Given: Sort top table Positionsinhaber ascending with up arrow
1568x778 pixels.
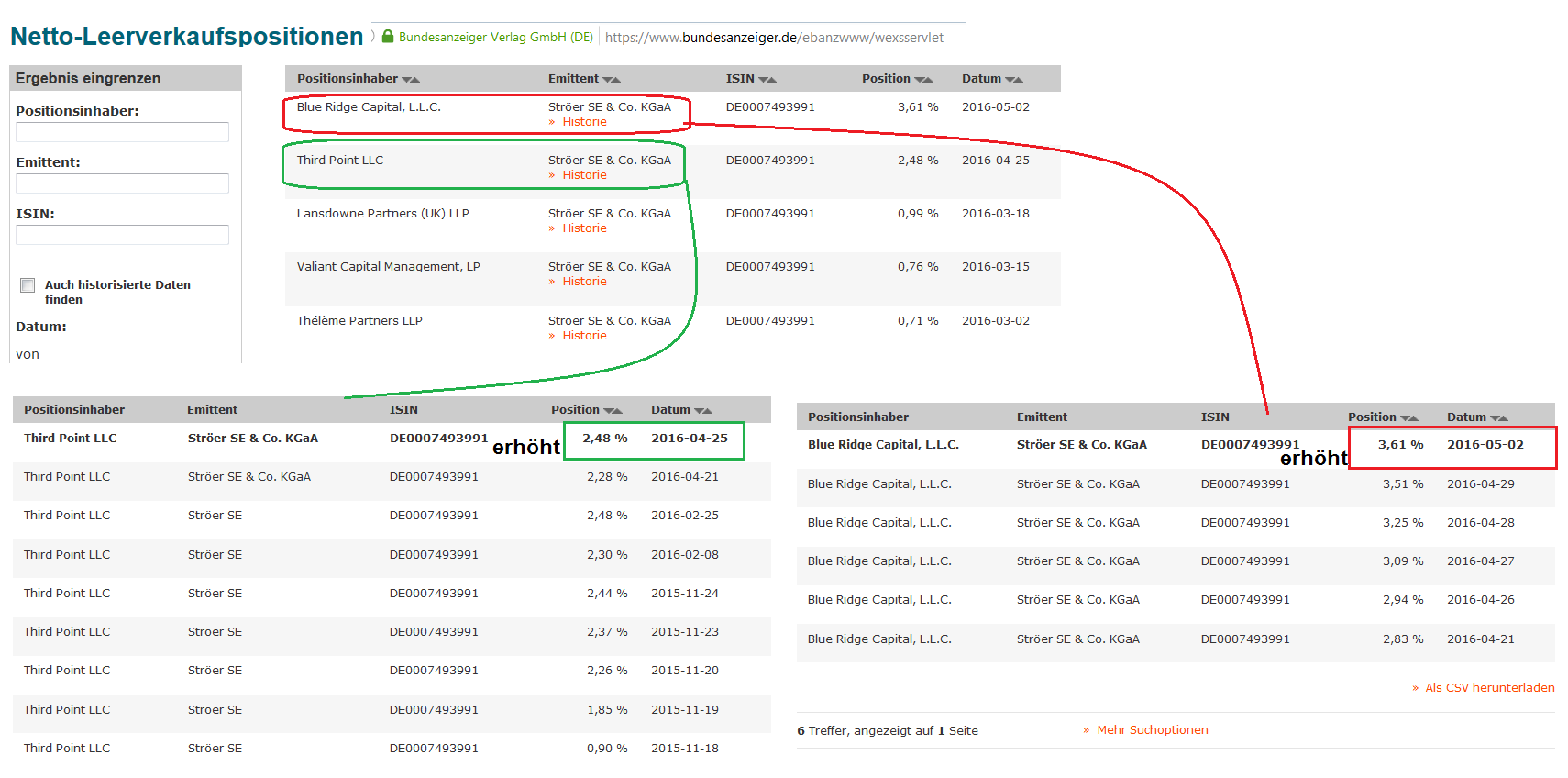Looking at the screenshot, I should point(415,80).
